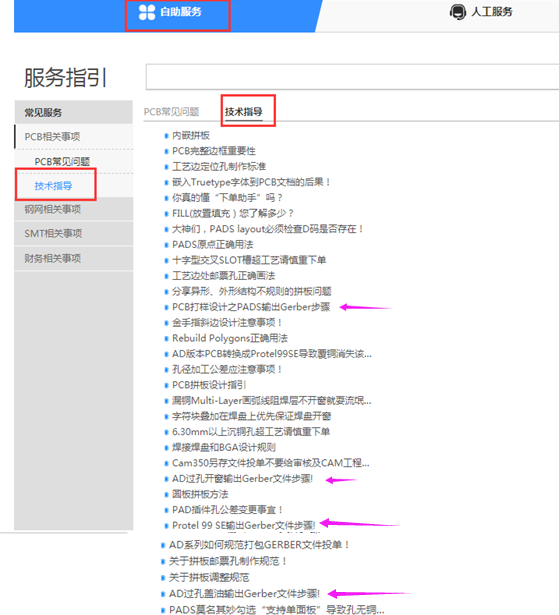Viewport: 559px width, 615px height.
Task: Click the search input field
Action: [x=352, y=77]
